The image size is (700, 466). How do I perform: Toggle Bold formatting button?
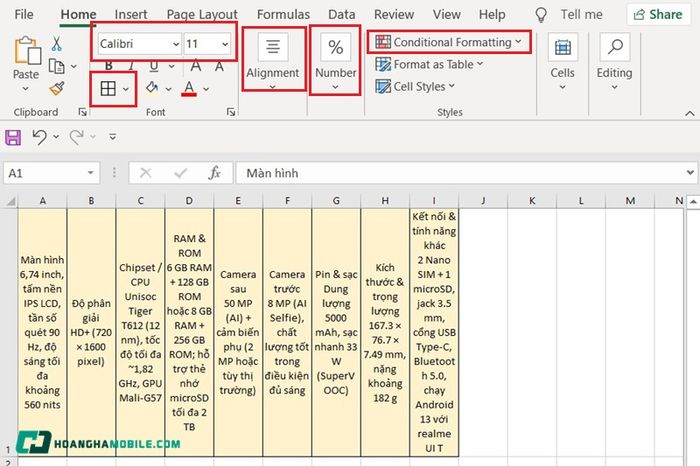click(108, 67)
